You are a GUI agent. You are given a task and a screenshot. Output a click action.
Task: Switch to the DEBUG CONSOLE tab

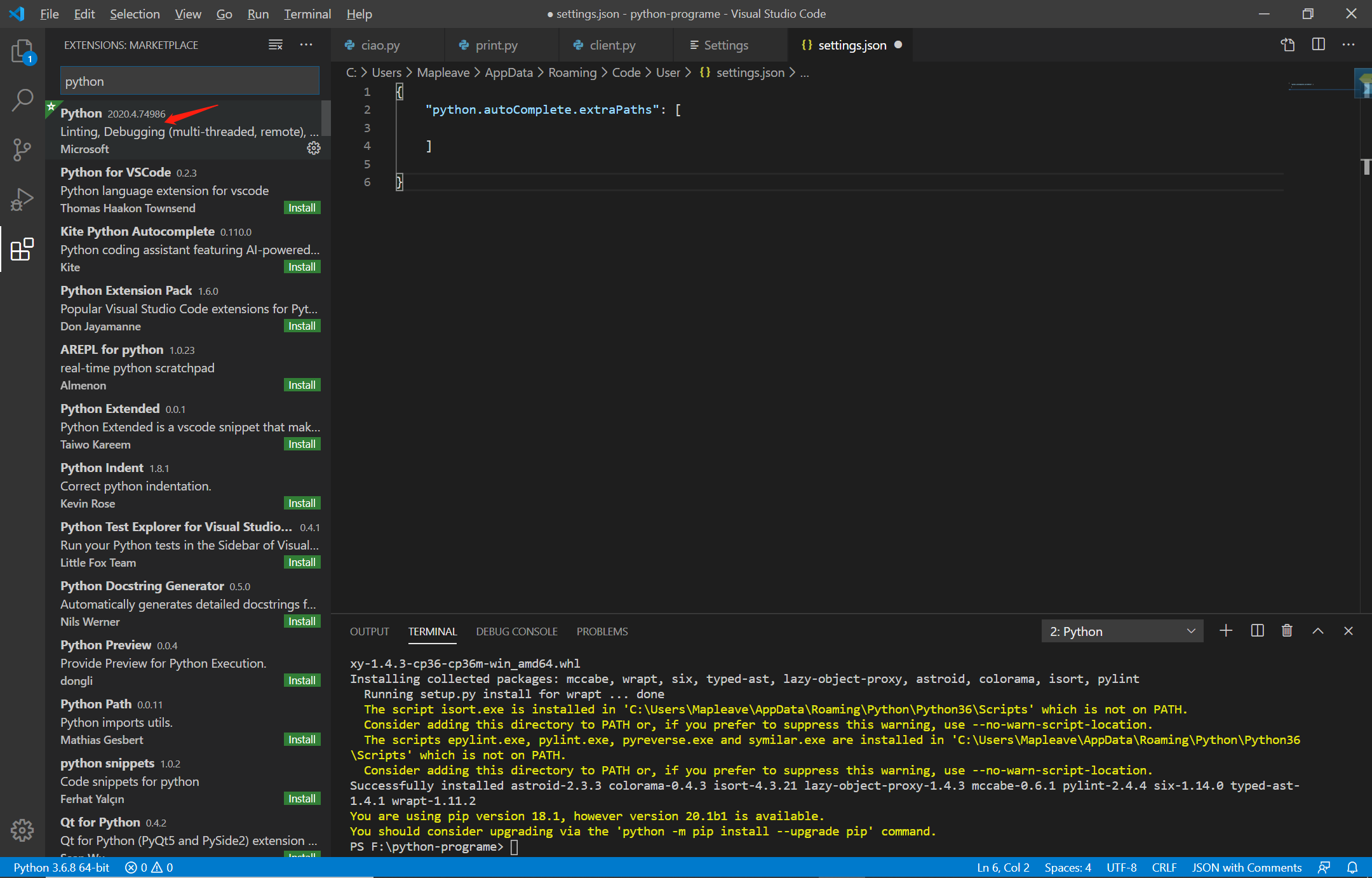click(516, 631)
